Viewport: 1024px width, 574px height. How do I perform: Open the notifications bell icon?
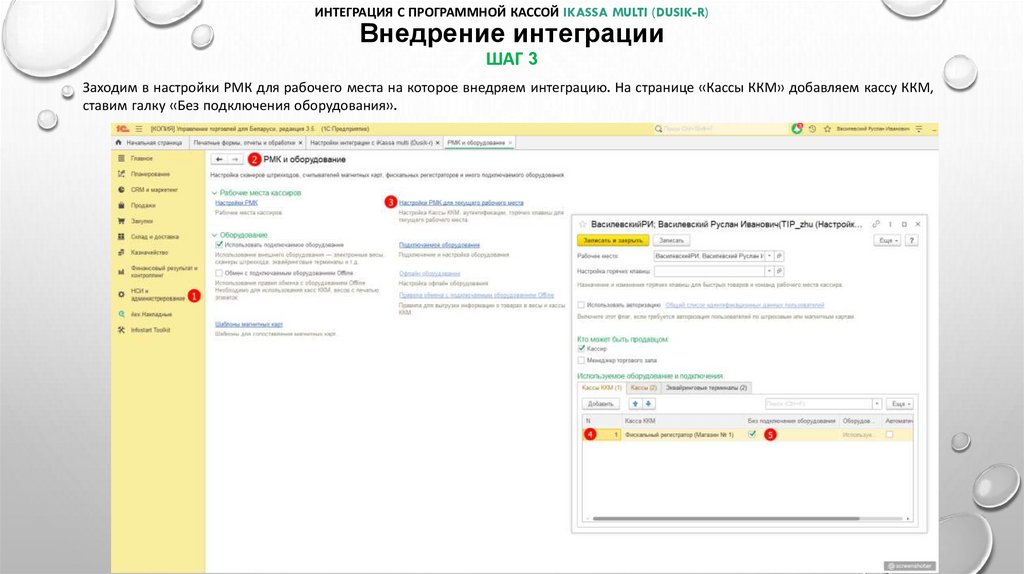[797, 129]
